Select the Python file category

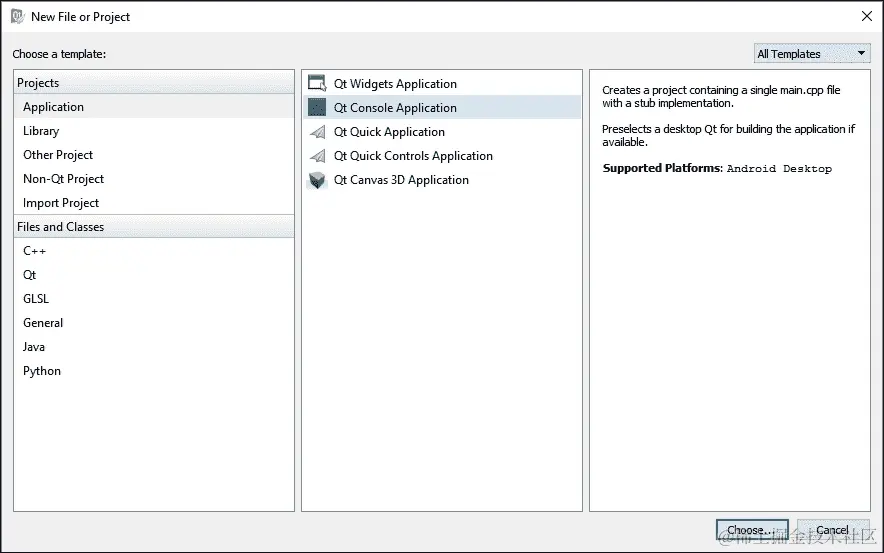click(154, 371)
